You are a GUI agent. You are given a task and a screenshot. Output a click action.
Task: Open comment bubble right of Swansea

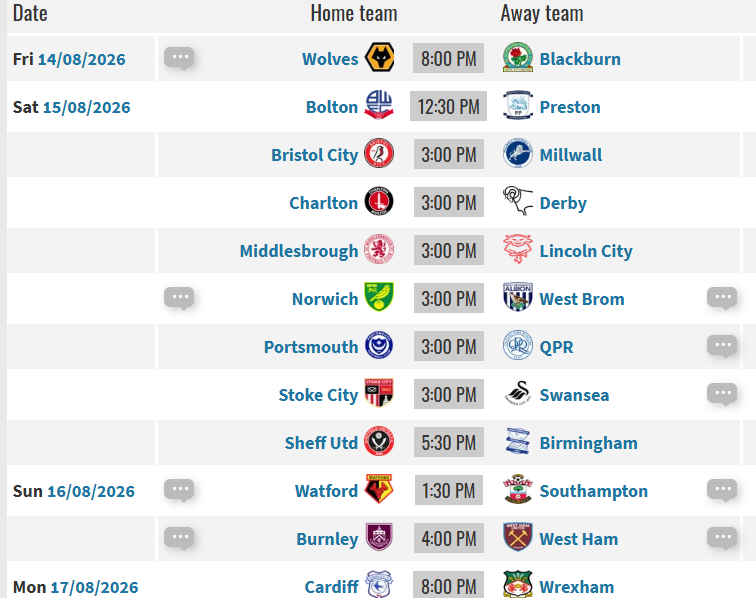click(722, 394)
